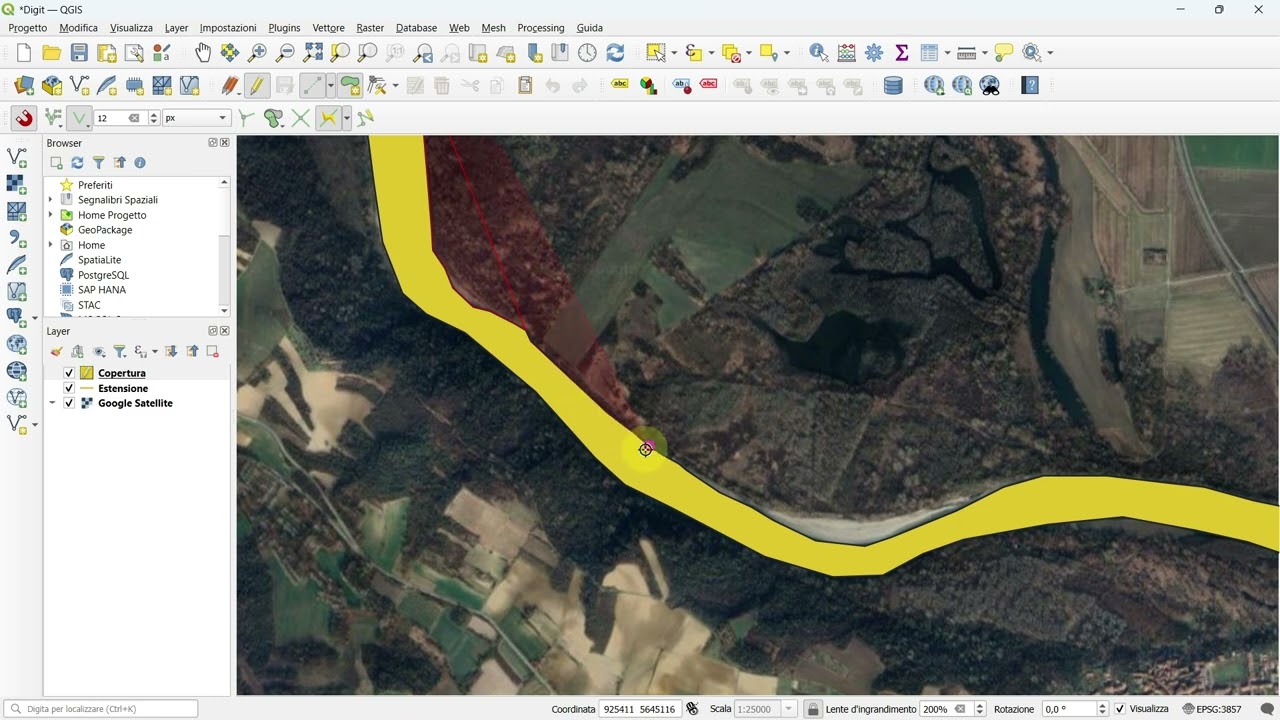Expand the Home node in Browser
The height and width of the screenshot is (720, 1280).
[51, 245]
